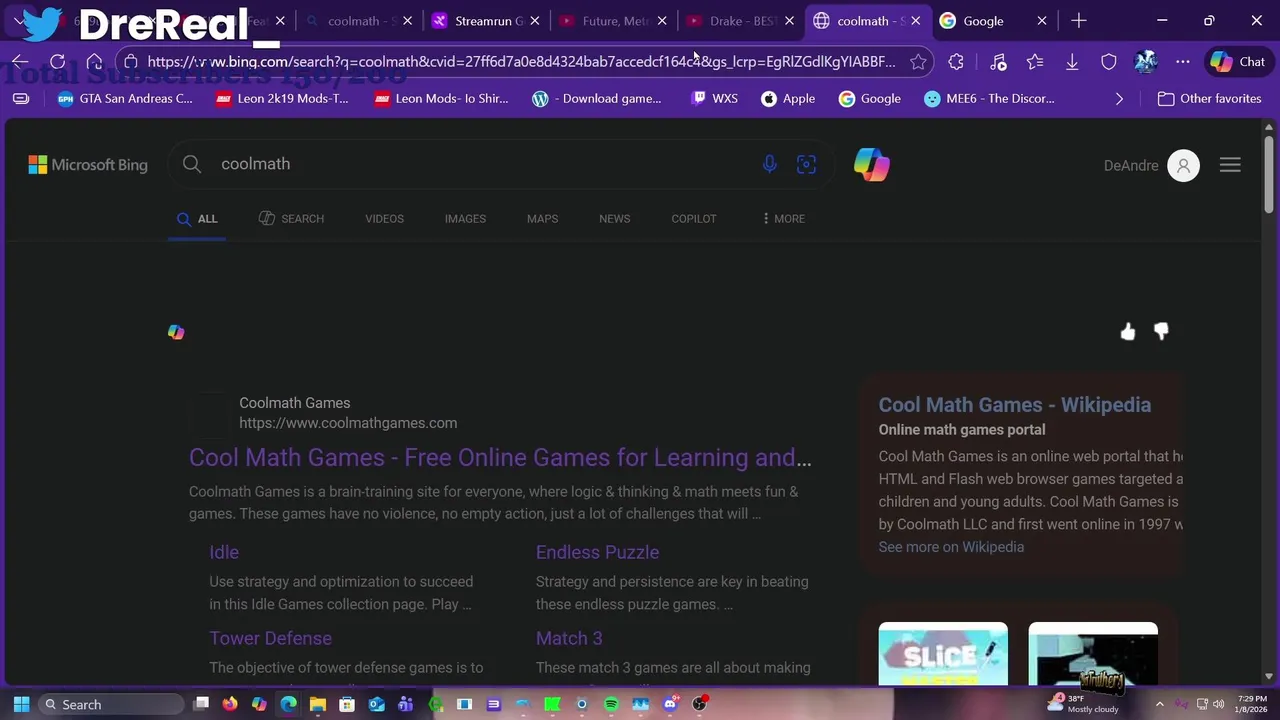Close the Google browser tab
The image size is (1280, 720).
[x=1042, y=21]
